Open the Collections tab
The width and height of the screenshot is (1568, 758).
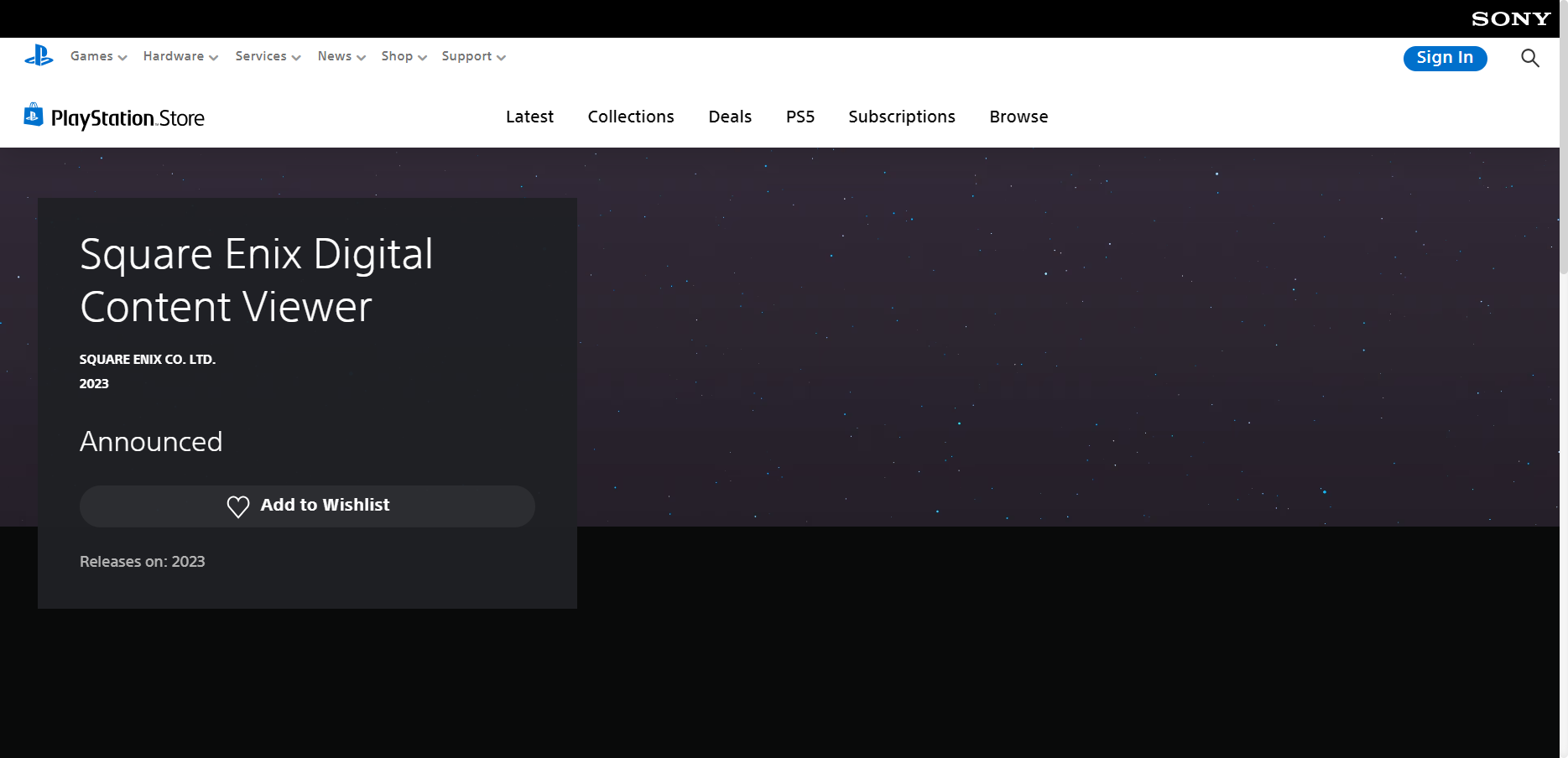point(631,117)
